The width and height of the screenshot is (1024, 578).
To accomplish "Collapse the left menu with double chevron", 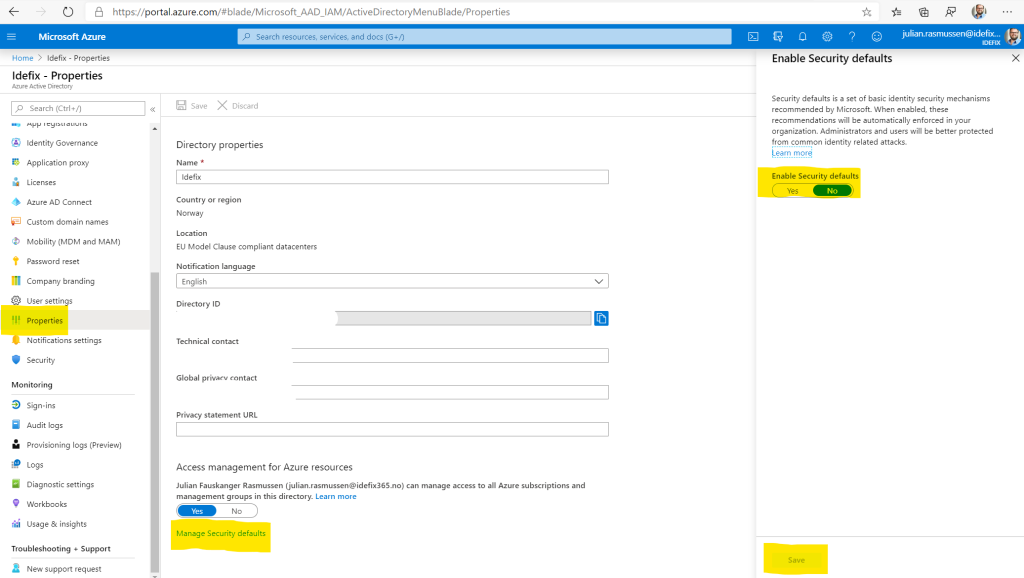I will tap(153, 109).
